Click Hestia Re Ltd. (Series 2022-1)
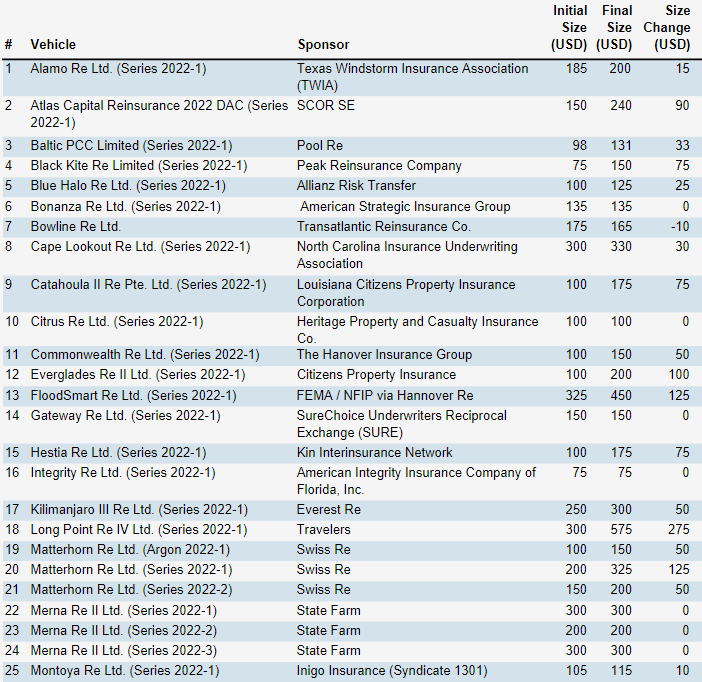Viewport: 702px width, 682px height. (x=118, y=453)
